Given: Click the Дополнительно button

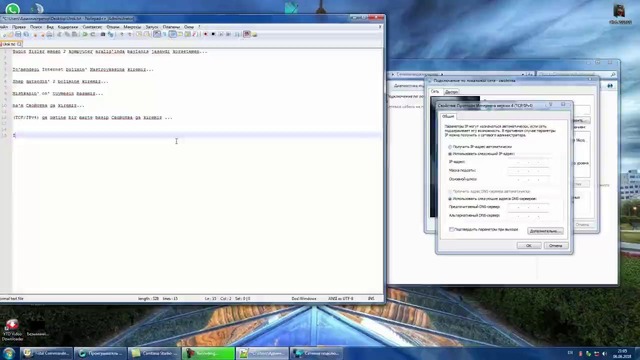Looking at the screenshot, I should pyautogui.click(x=545, y=231).
